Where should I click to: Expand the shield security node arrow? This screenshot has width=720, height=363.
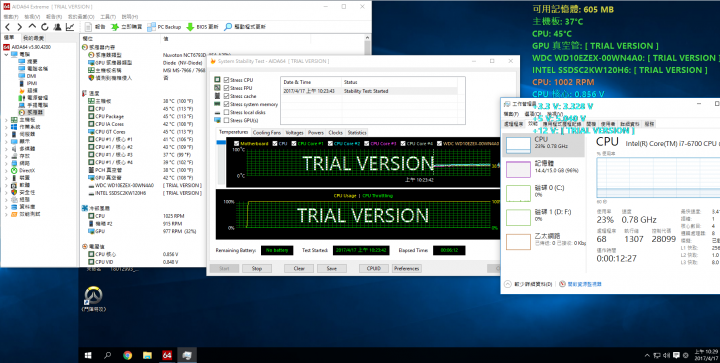(x=6, y=192)
